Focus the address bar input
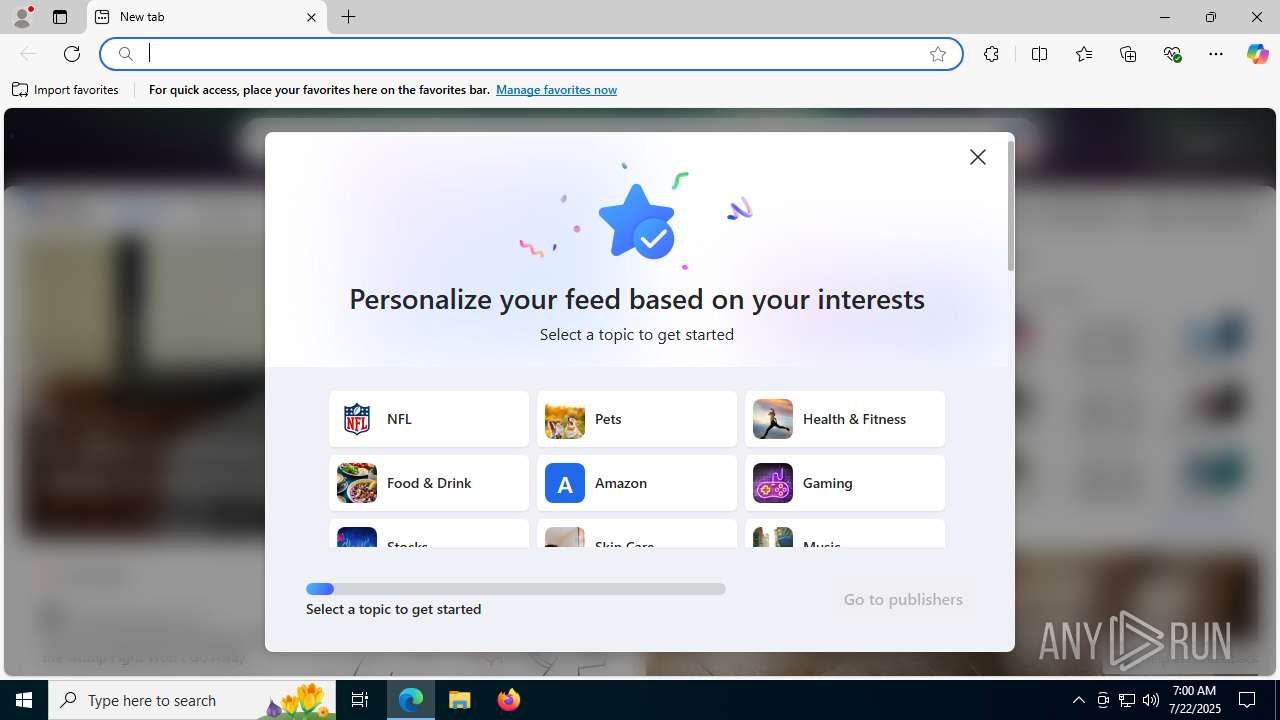Viewport: 1280px width, 720px height. click(530, 54)
